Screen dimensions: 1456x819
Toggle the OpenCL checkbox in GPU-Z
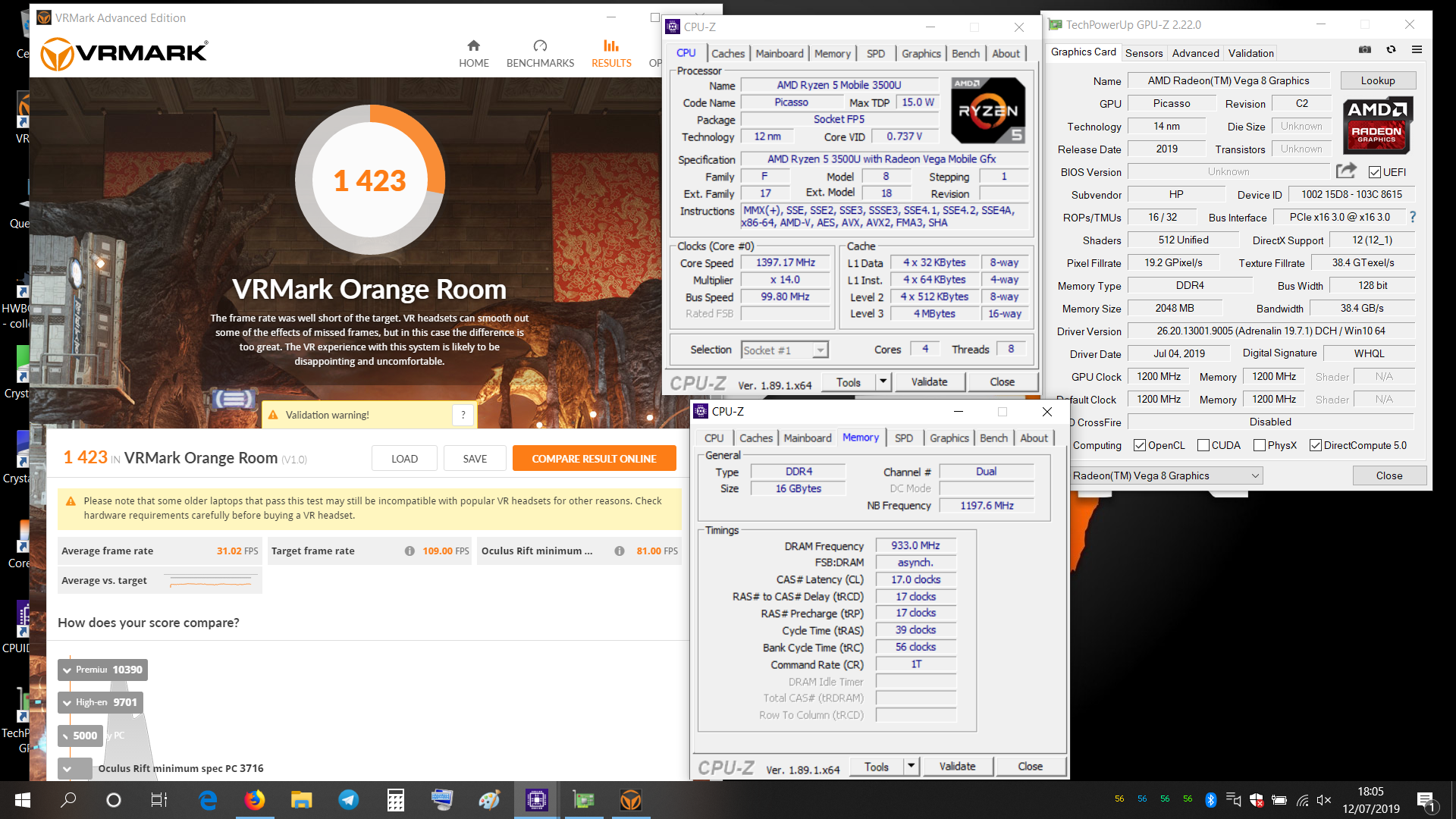coord(1140,445)
